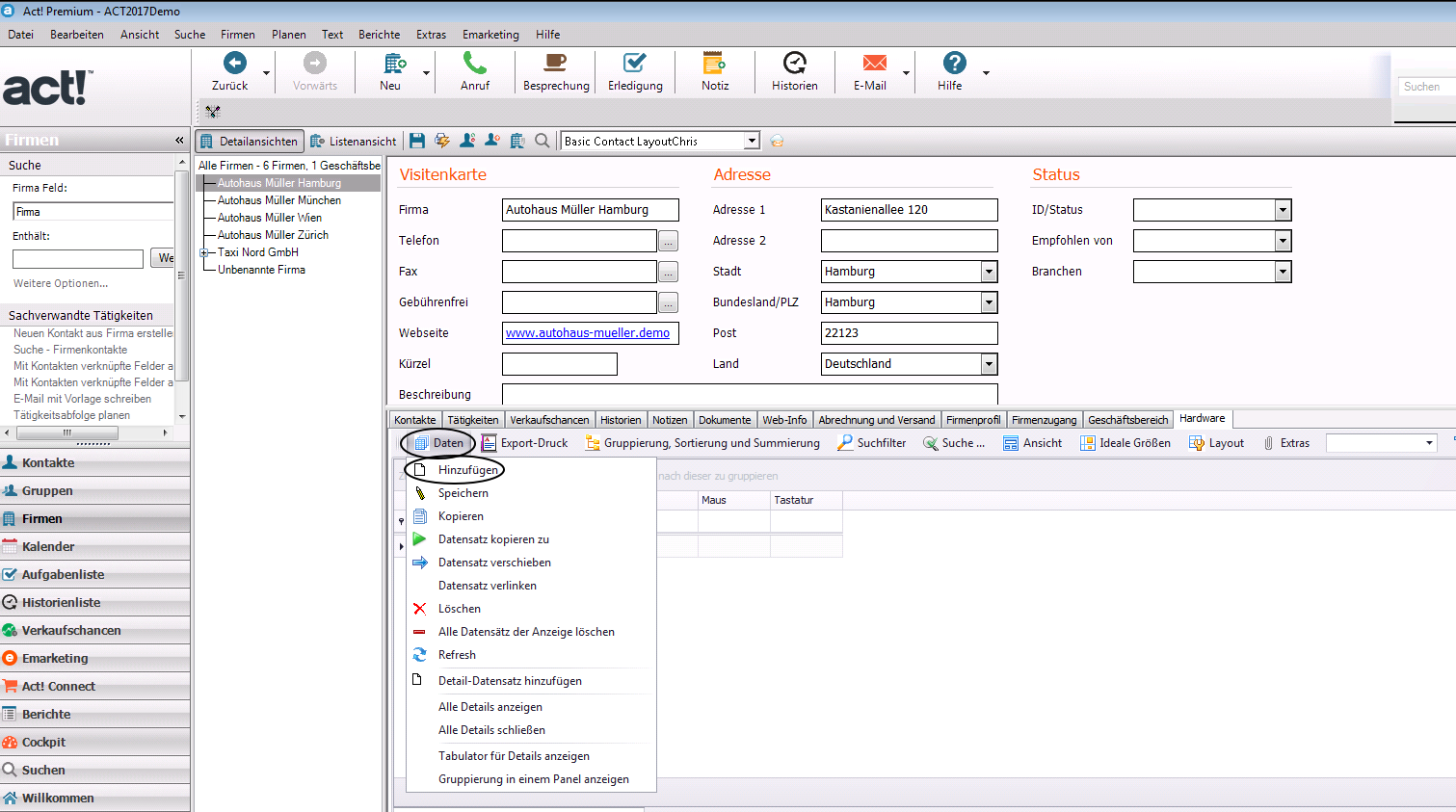This screenshot has height=812, width=1456.
Task: Open Export-Druck in the Hardware toolbar
Action: [x=525, y=443]
